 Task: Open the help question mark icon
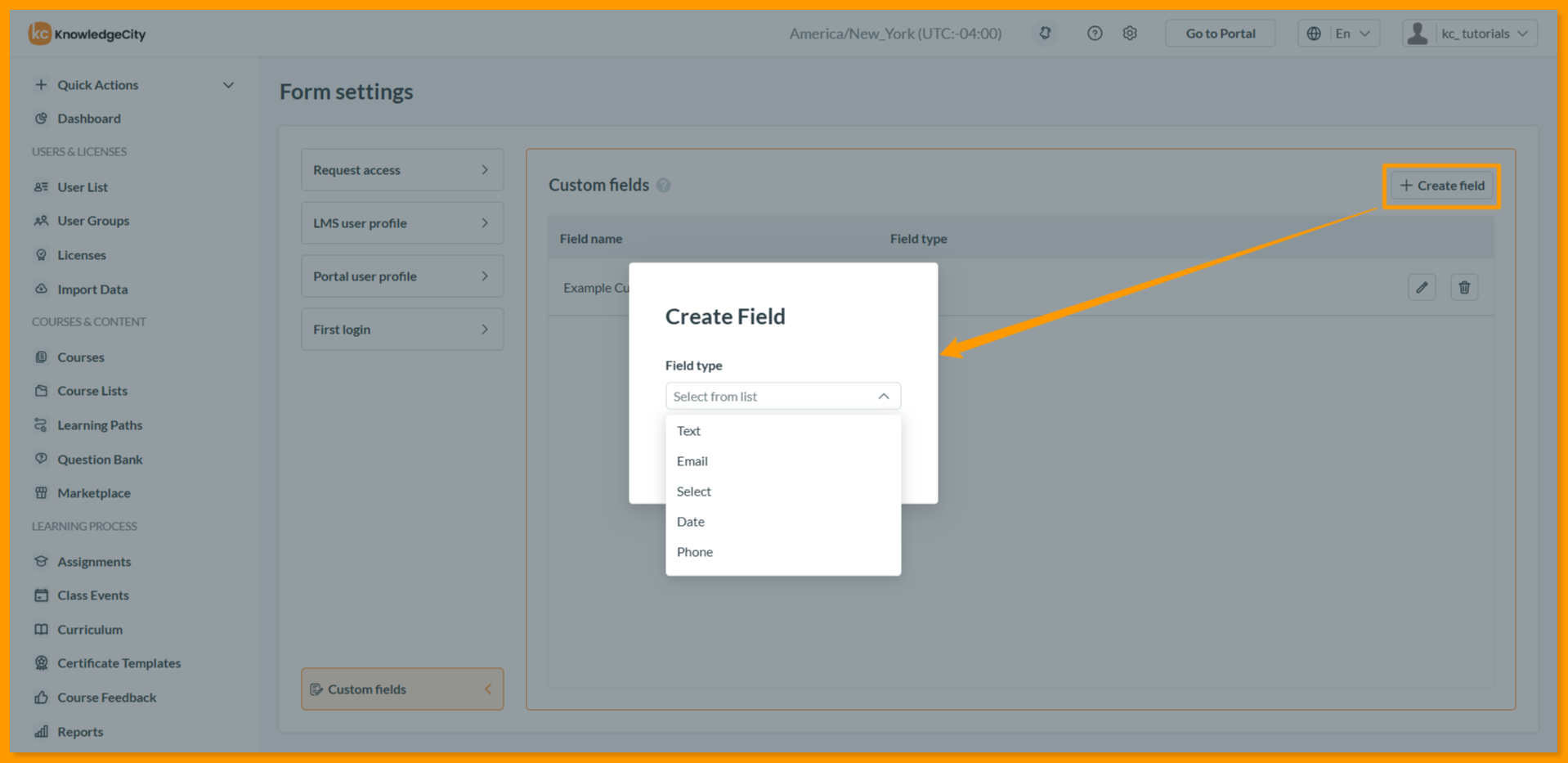click(x=1095, y=34)
